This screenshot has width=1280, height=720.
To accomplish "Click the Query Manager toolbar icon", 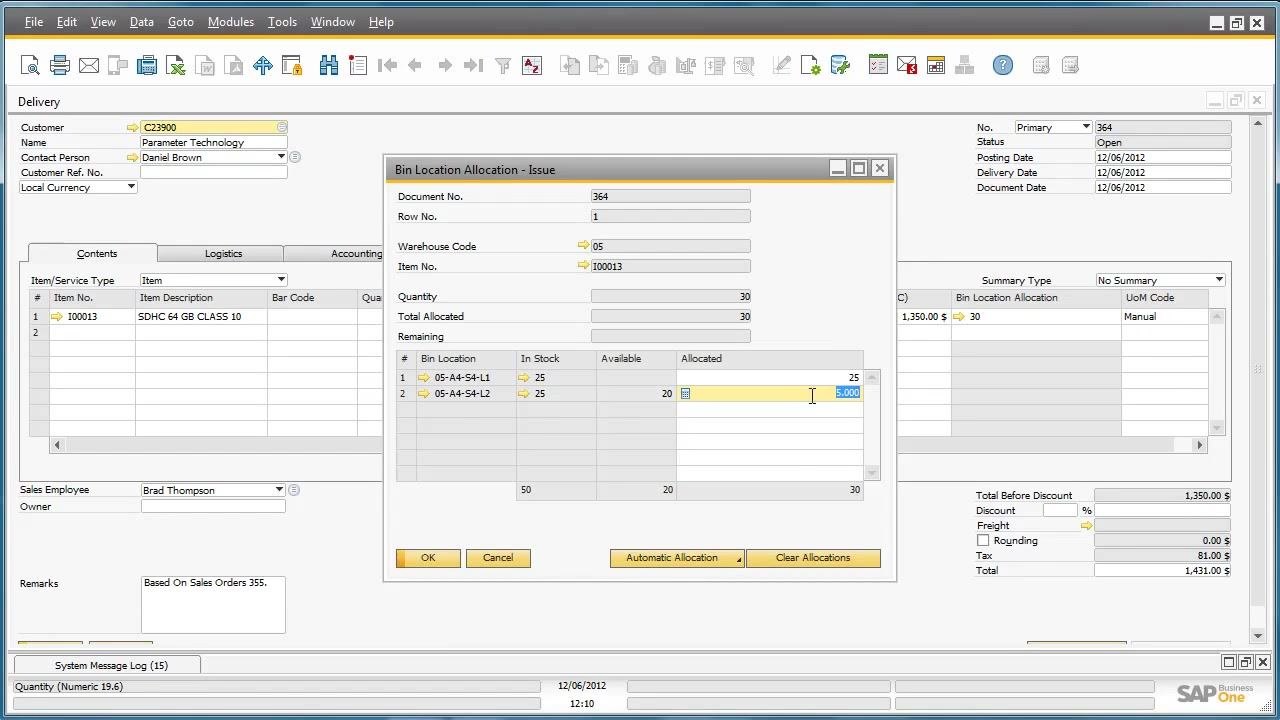I will click(840, 66).
